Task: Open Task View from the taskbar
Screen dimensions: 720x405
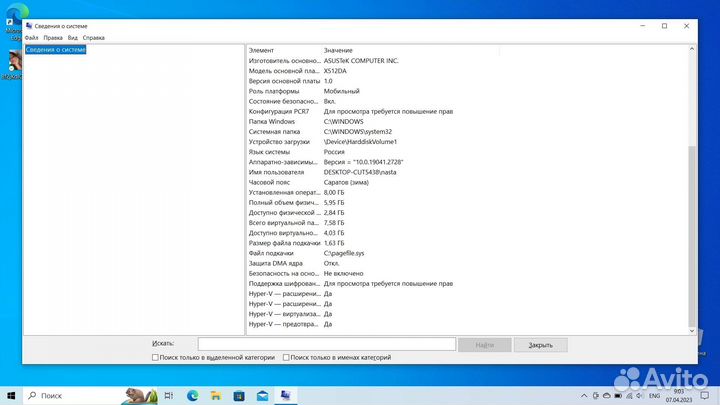Action: pyautogui.click(x=168, y=395)
